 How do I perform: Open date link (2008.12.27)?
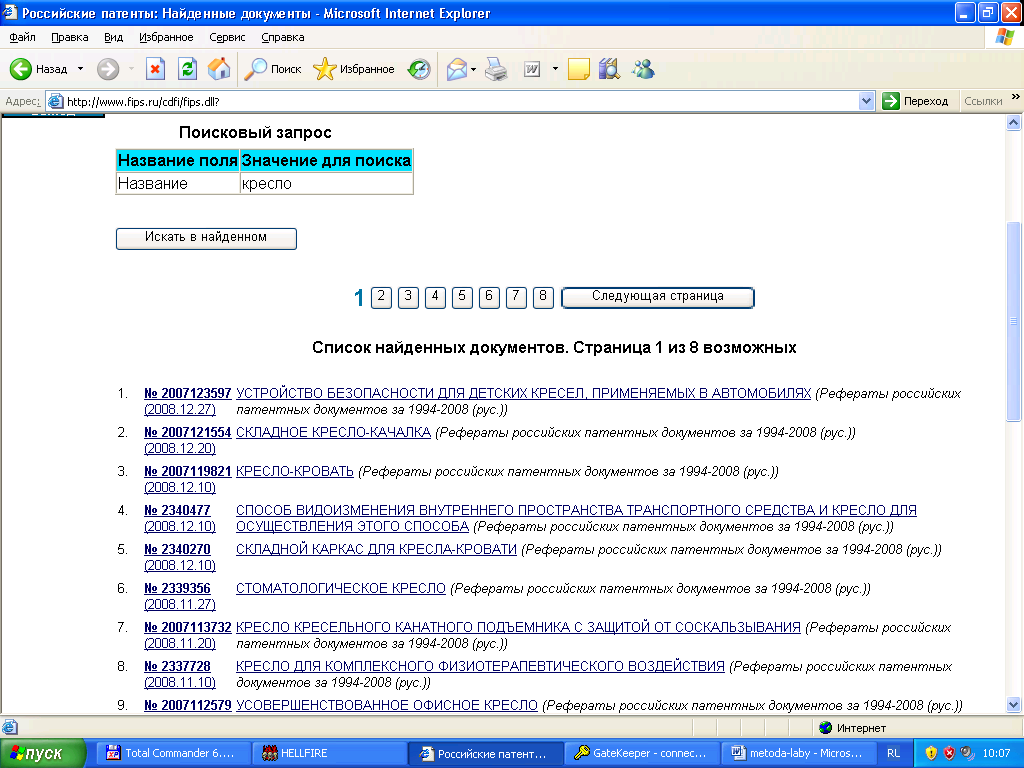click(180, 409)
